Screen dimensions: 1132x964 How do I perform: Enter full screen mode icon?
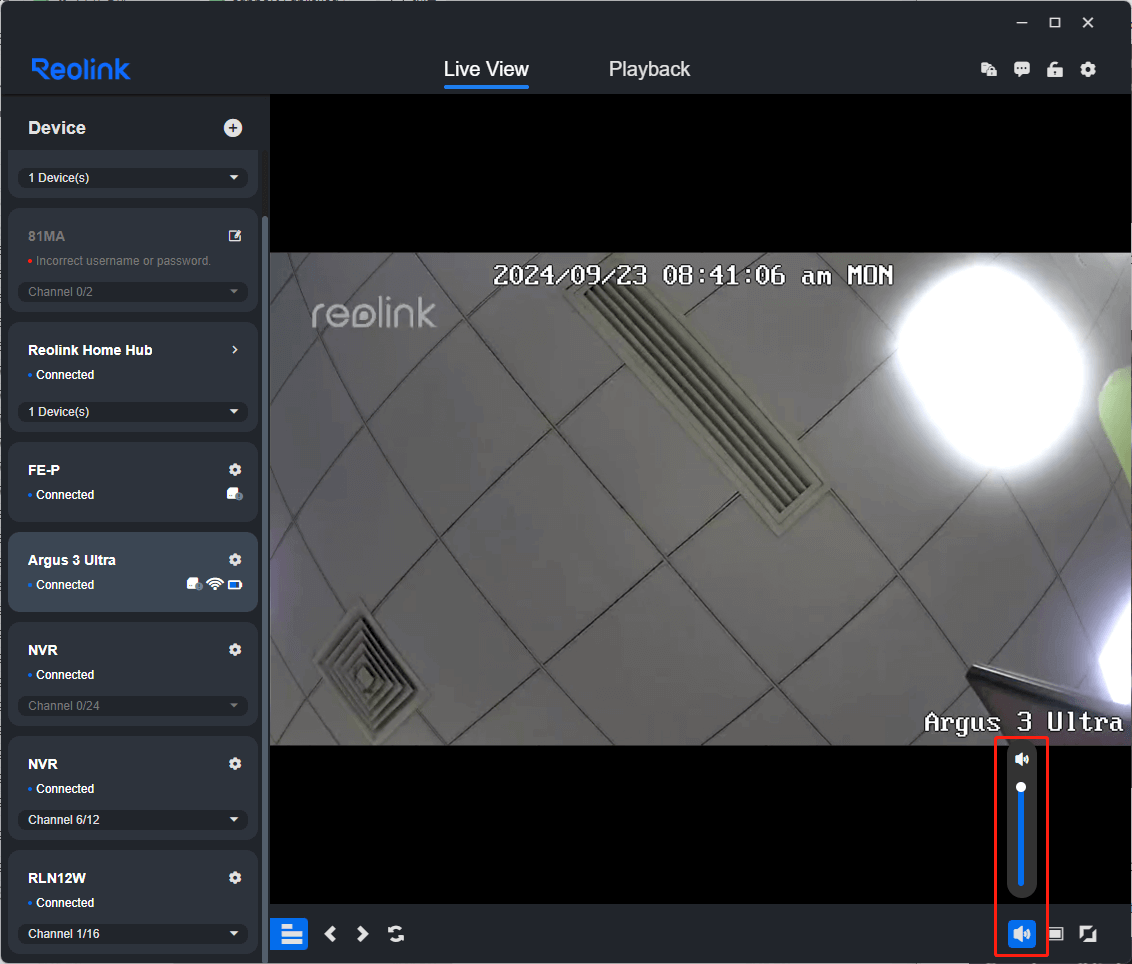(x=1088, y=934)
